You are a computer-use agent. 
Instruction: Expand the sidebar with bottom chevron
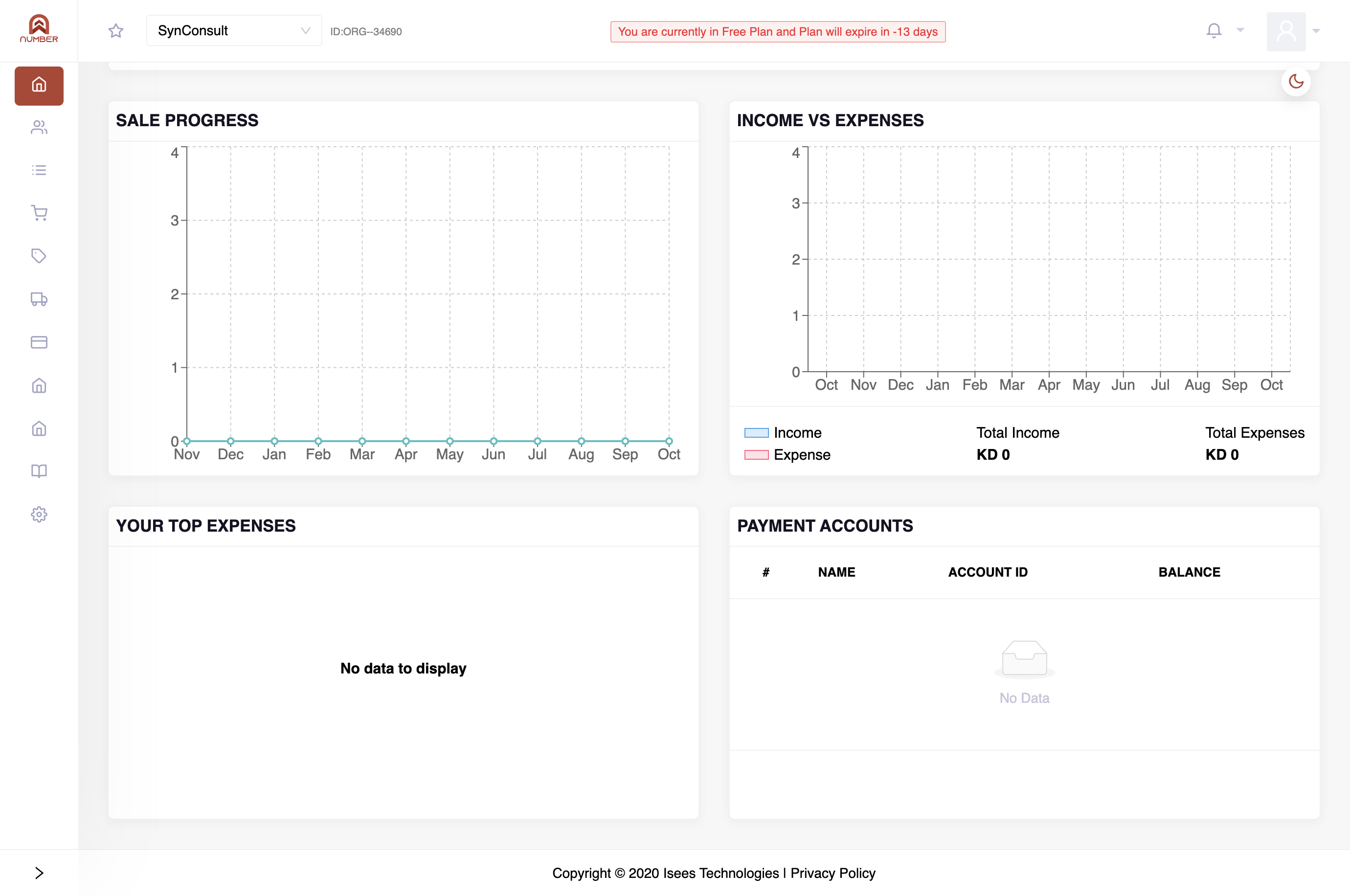click(x=39, y=873)
